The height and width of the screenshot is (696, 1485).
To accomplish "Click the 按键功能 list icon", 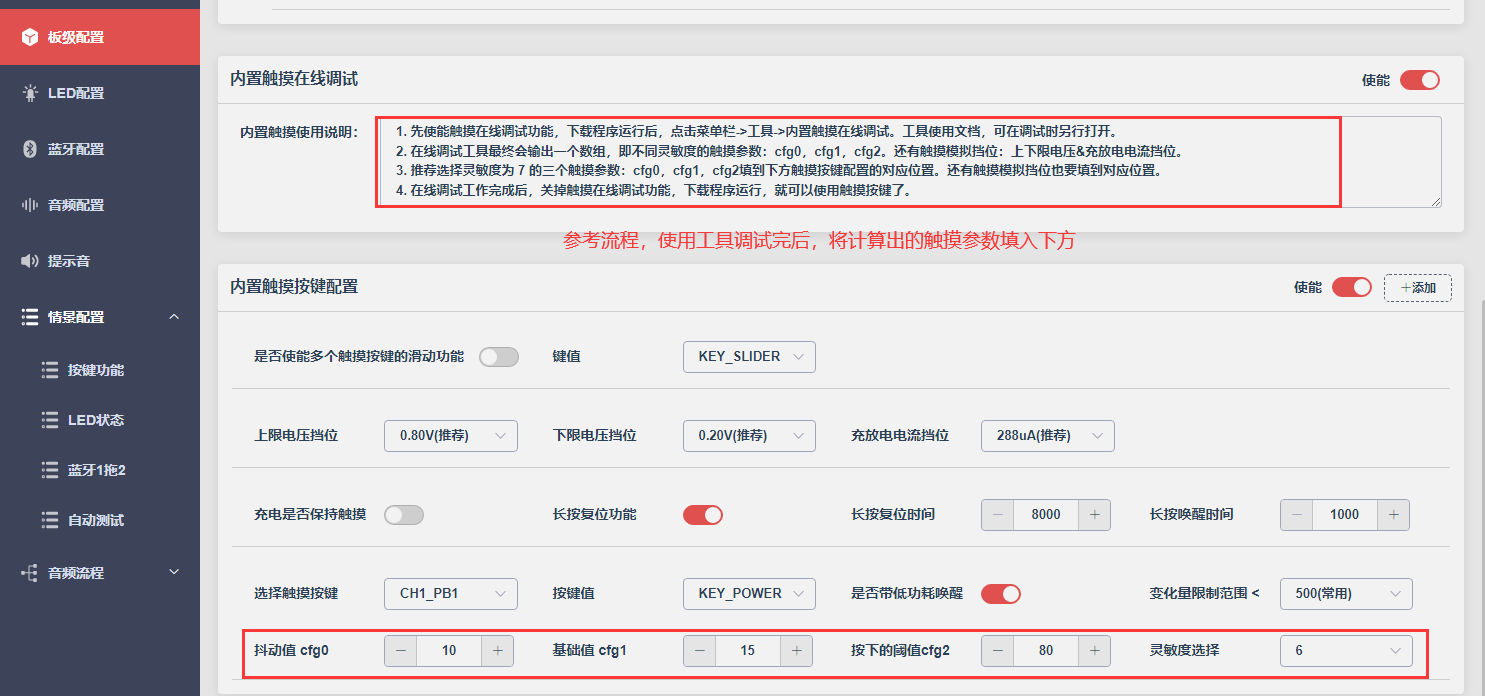I will click(50, 370).
